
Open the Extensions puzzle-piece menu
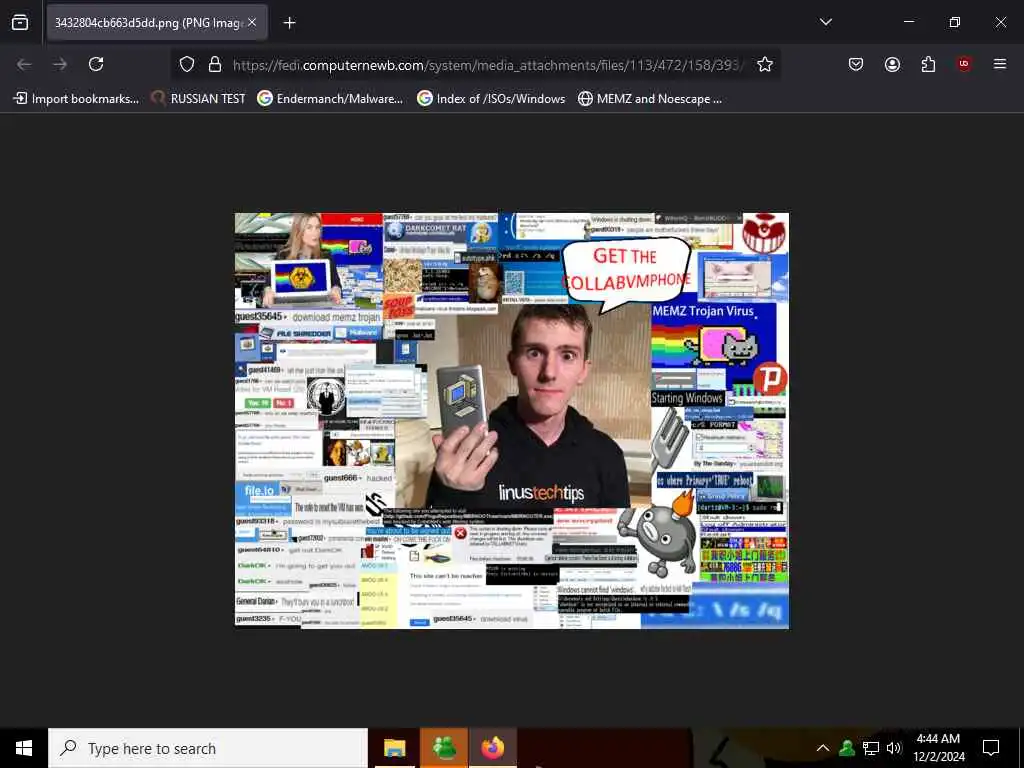[x=928, y=64]
